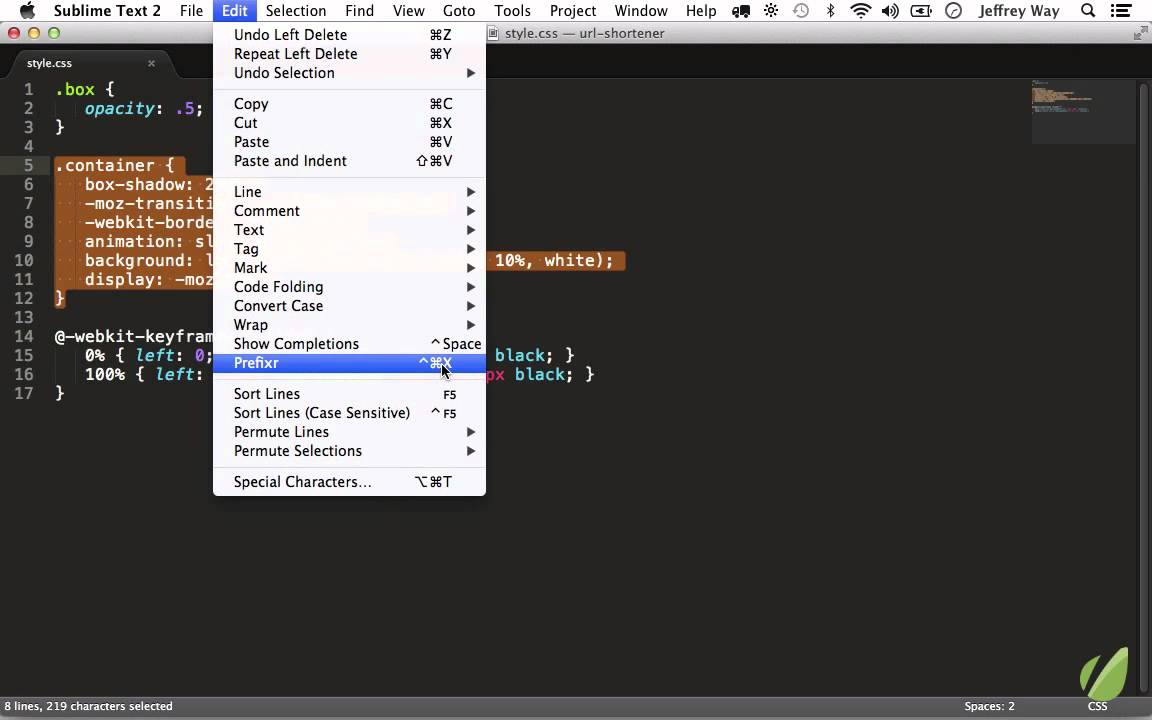Open Notification Center list icon
The height and width of the screenshot is (720, 1152).
(1121, 10)
